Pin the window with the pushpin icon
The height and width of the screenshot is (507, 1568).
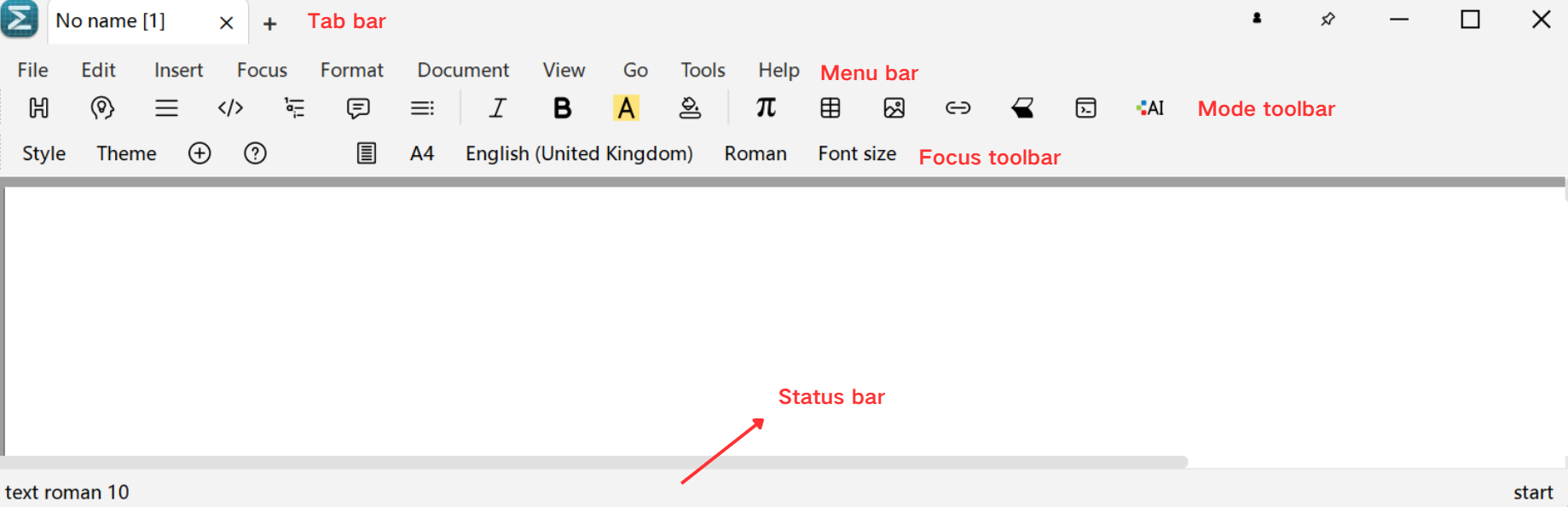[1328, 20]
